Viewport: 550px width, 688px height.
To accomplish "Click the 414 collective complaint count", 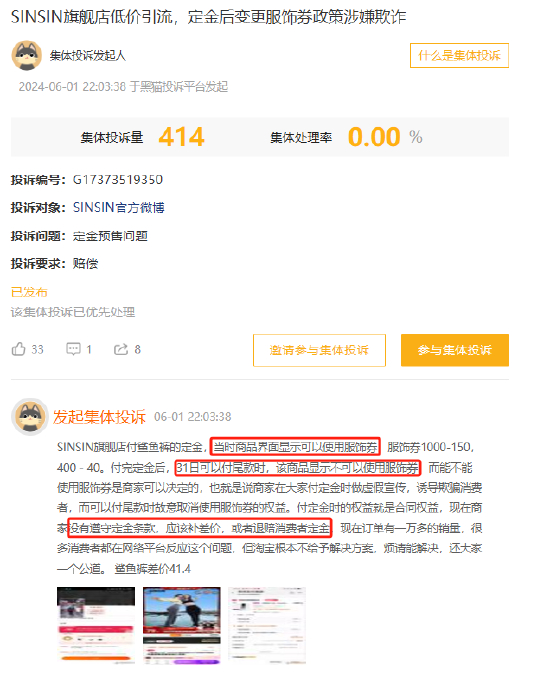I will pyautogui.click(x=181, y=137).
